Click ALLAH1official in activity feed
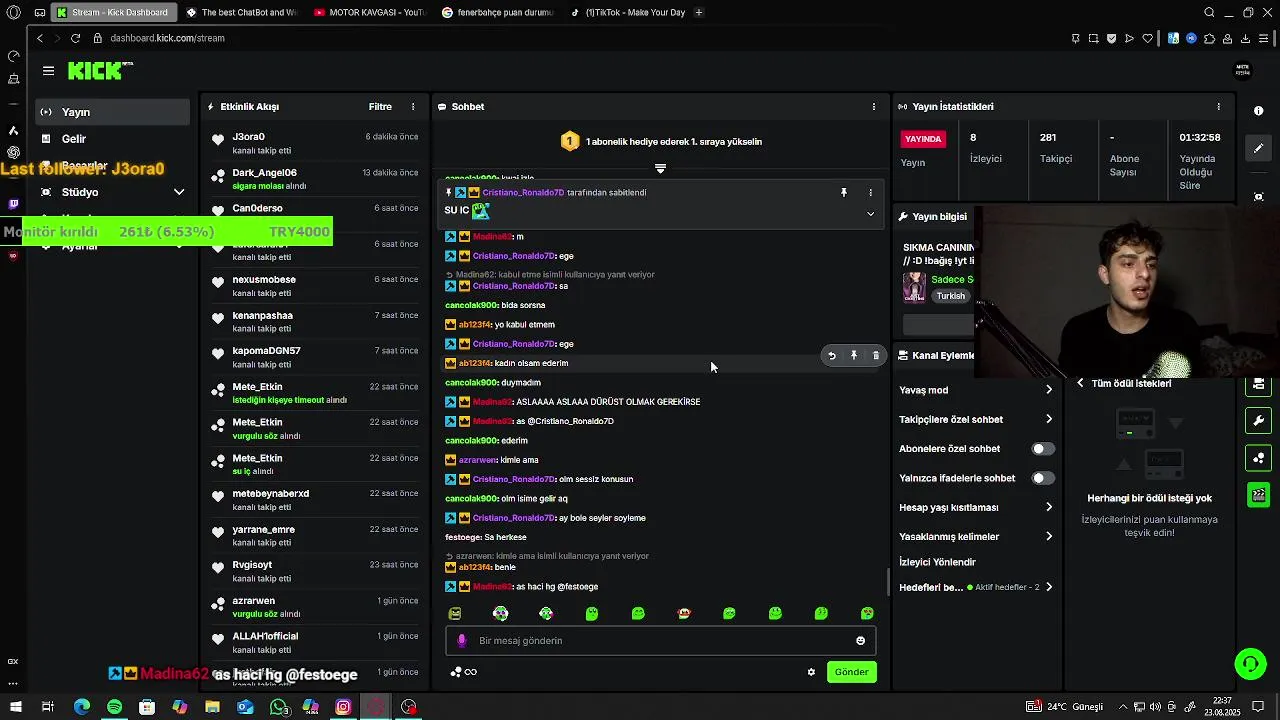 (x=265, y=636)
